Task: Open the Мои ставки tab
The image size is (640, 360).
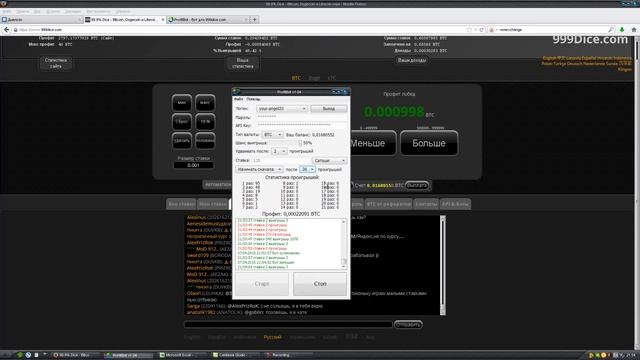Action: pos(213,204)
